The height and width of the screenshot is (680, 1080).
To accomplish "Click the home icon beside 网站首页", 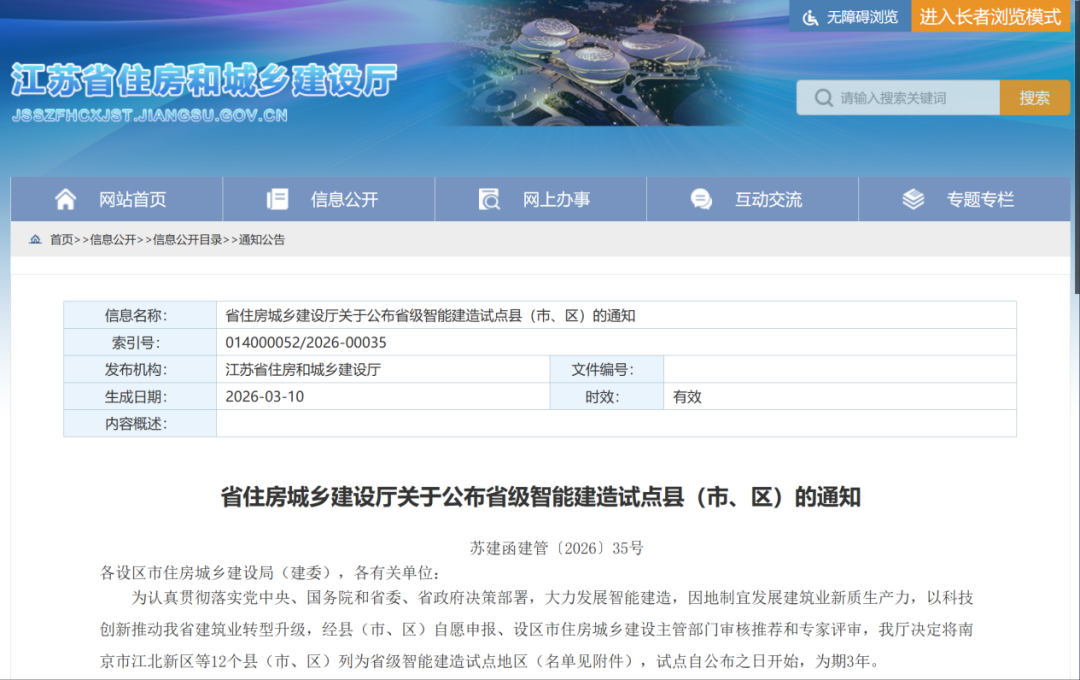I will (x=62, y=198).
